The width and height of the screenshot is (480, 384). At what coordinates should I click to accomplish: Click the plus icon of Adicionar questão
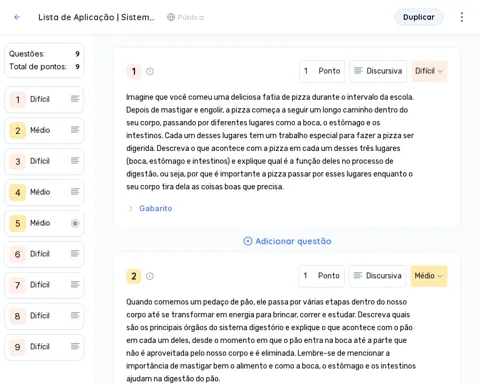coord(248,241)
